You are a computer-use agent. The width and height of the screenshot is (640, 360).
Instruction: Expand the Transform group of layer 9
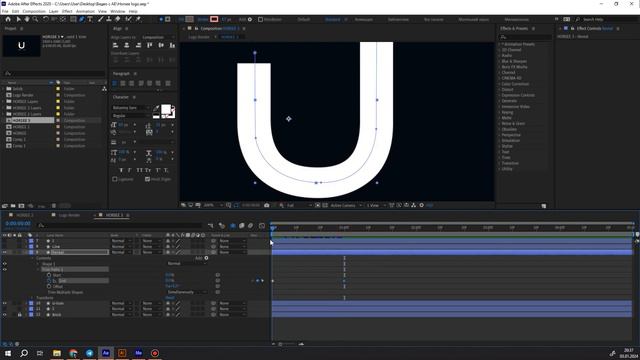[33, 298]
